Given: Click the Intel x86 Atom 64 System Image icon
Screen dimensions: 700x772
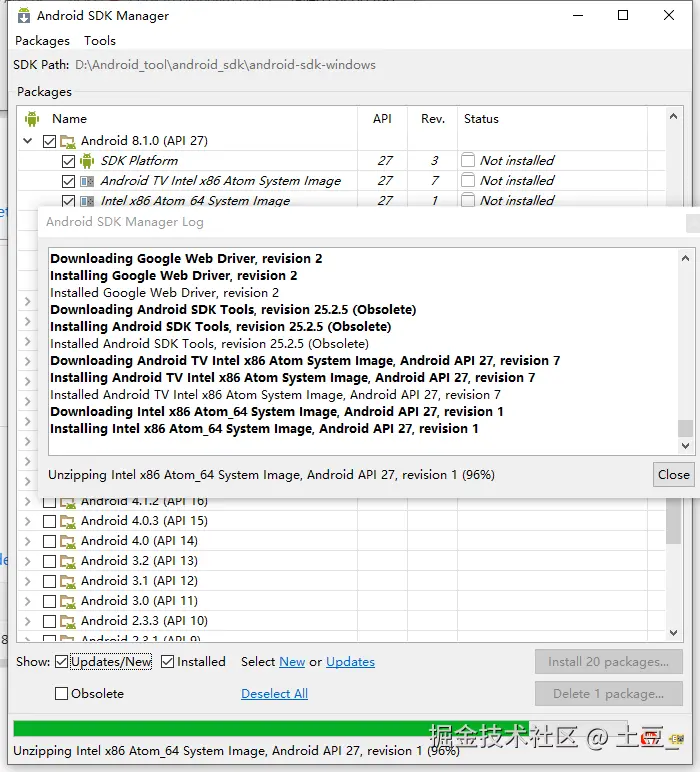Looking at the screenshot, I should [x=87, y=201].
